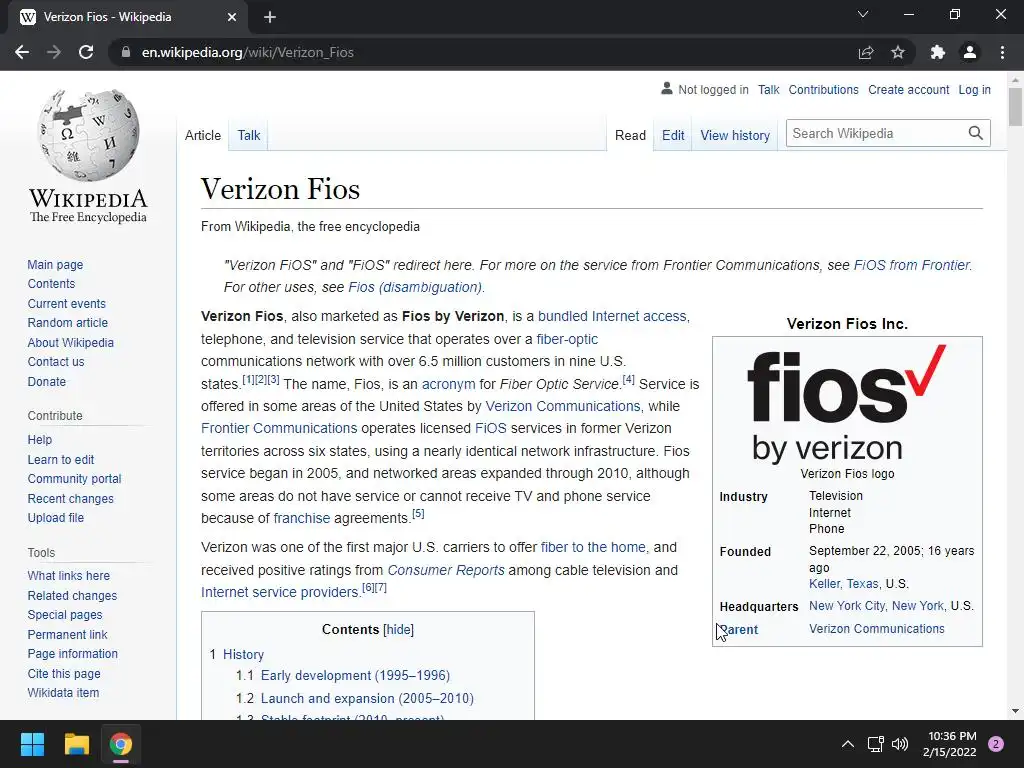Open the taskbar clock and date
Viewport: 1024px width, 768px height.
click(950, 744)
